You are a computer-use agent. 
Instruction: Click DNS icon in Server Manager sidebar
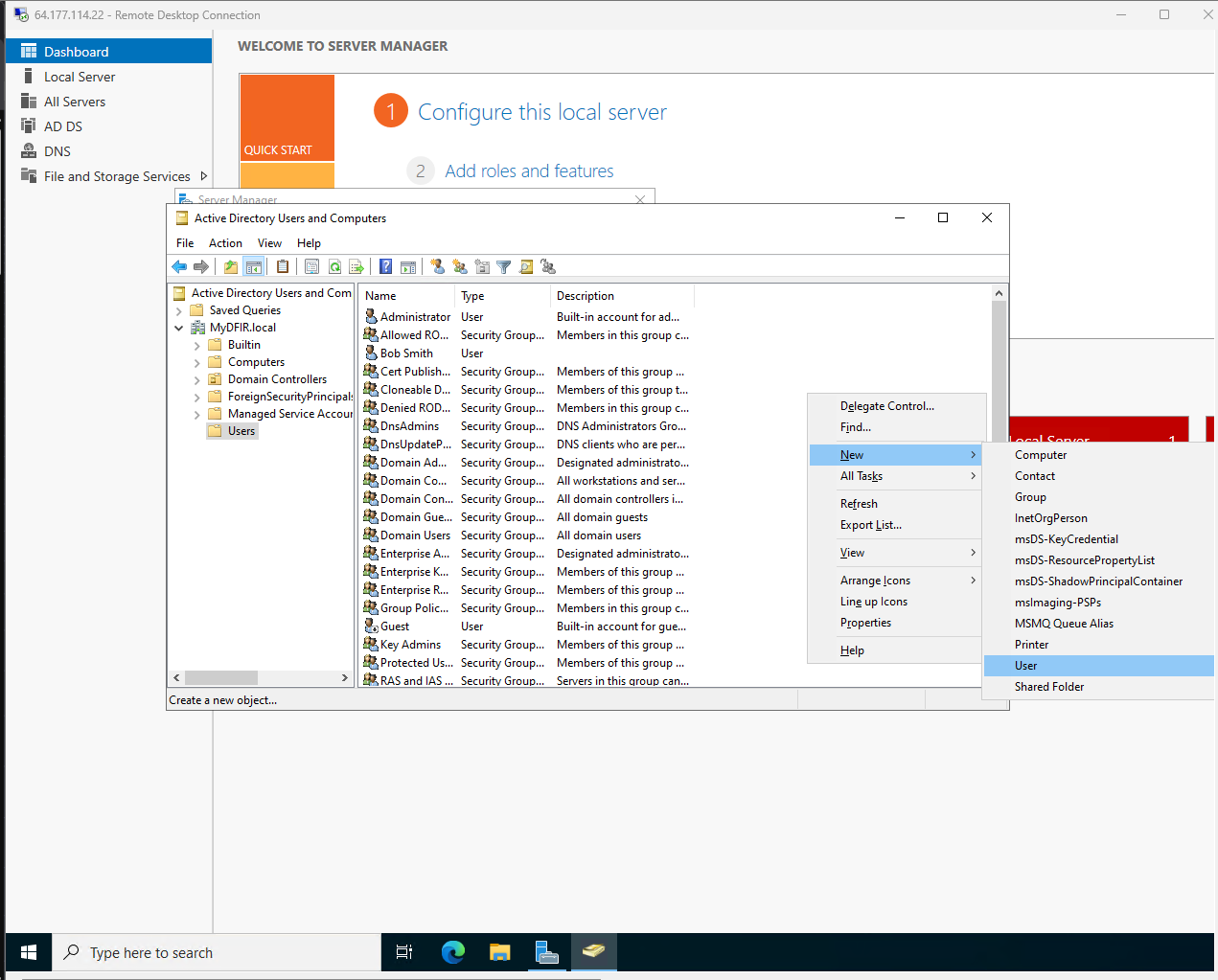[29, 150]
